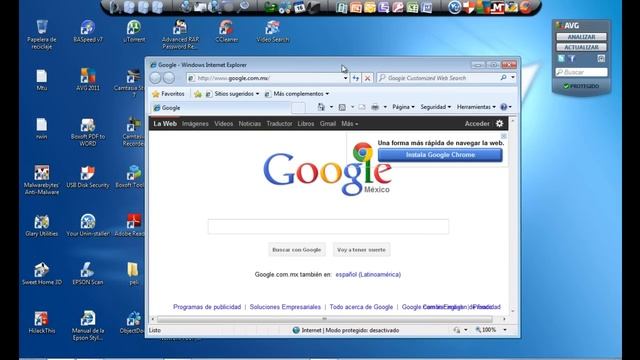Expand the address bar history dropdown
The width and height of the screenshot is (640, 360).
[345, 78]
